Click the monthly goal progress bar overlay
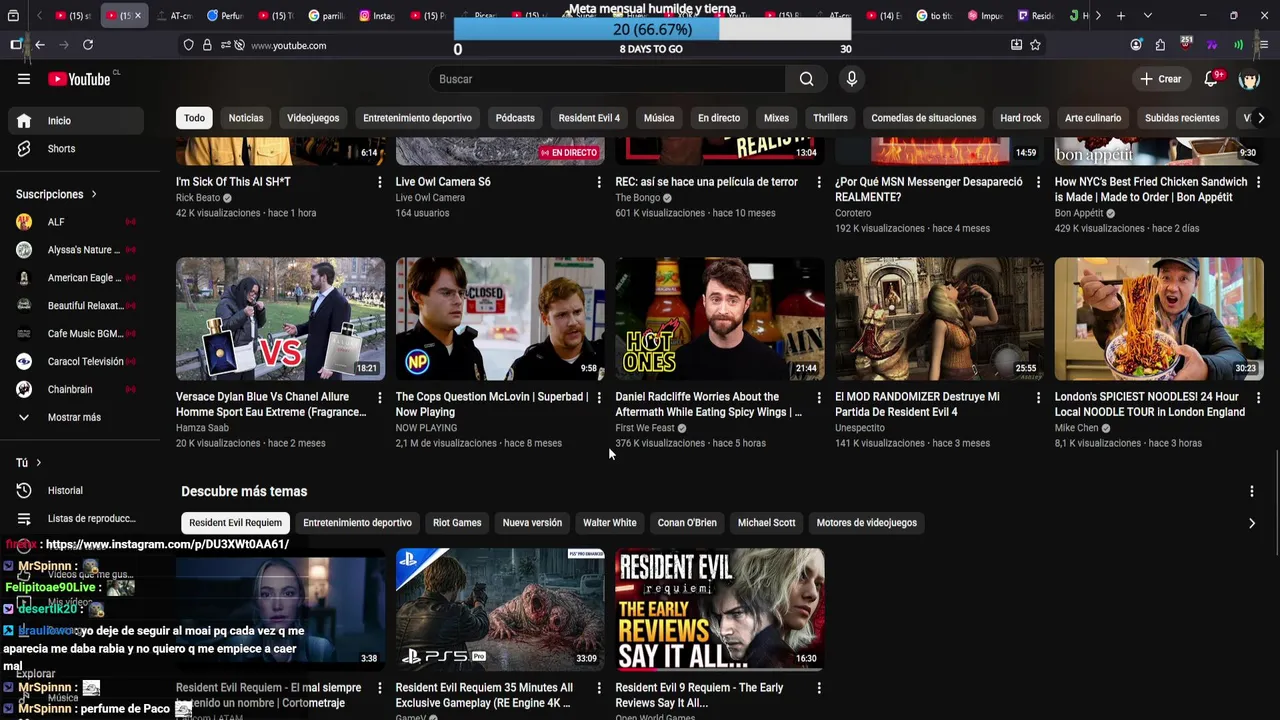The image size is (1280, 720). click(652, 30)
